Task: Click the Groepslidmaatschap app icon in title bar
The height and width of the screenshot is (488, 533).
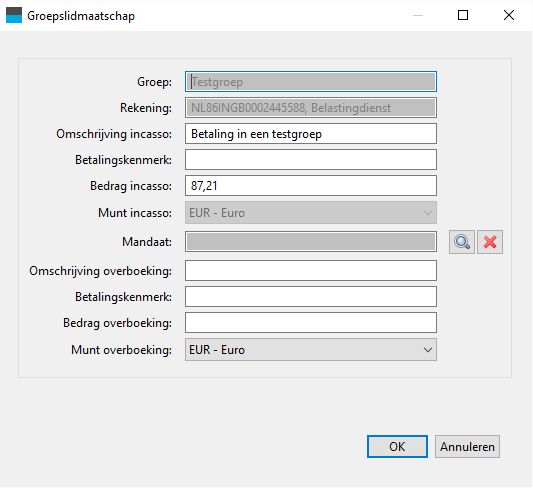Action: click(x=14, y=15)
